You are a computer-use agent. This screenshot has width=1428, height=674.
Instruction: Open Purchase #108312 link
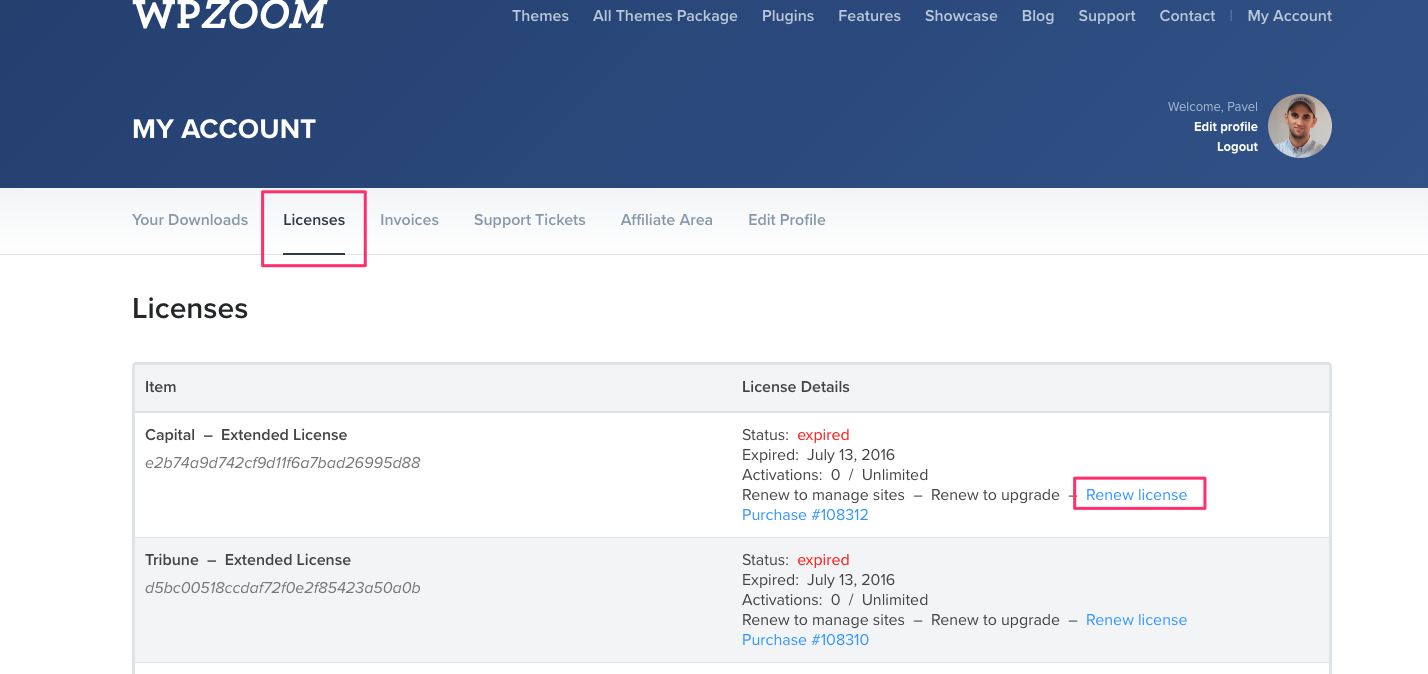(x=805, y=515)
